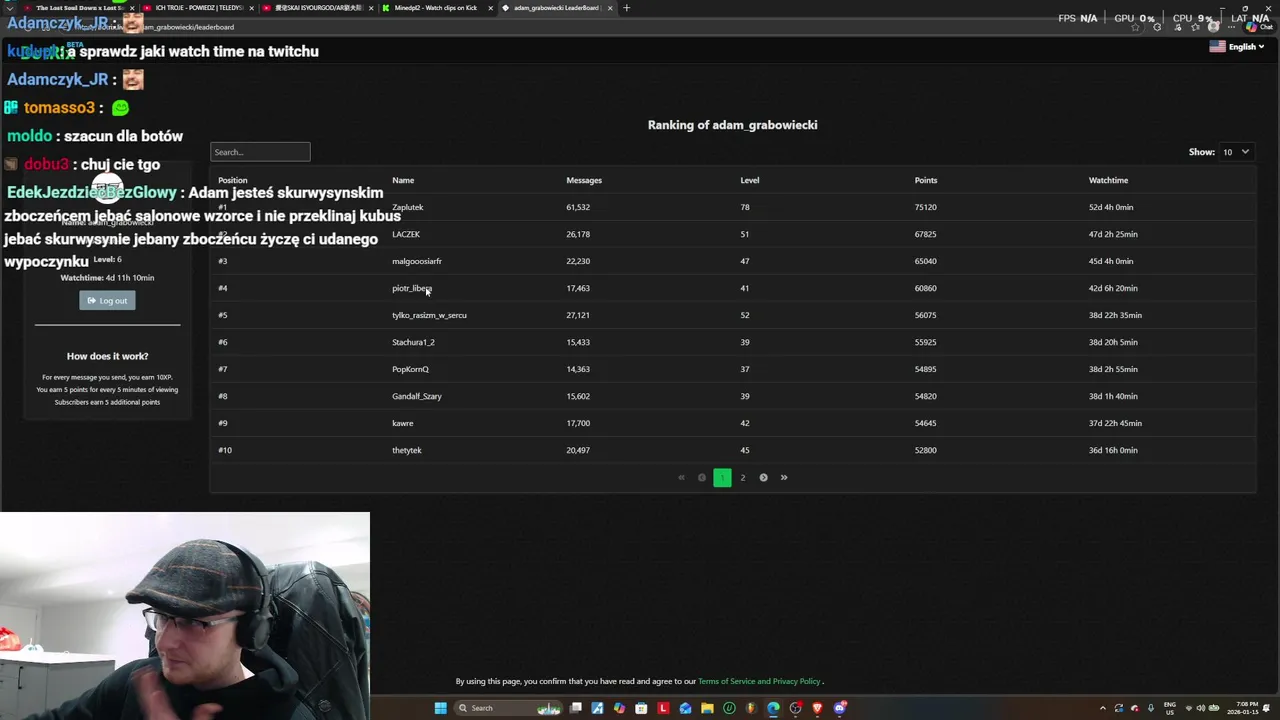This screenshot has height=720, width=1280.
Task: Close the ICH TROJE YouTube tab
Action: tap(251, 8)
